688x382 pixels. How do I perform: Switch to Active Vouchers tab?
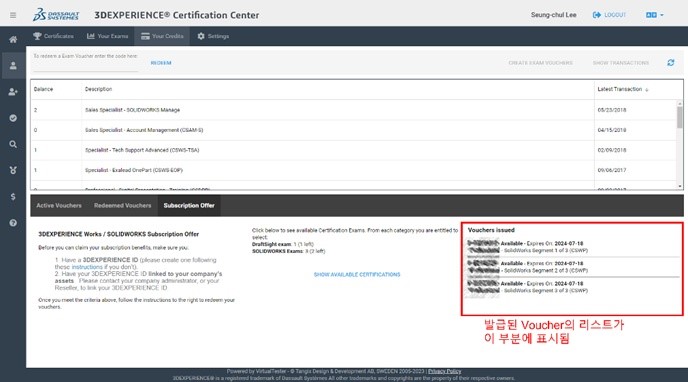[x=59, y=205]
